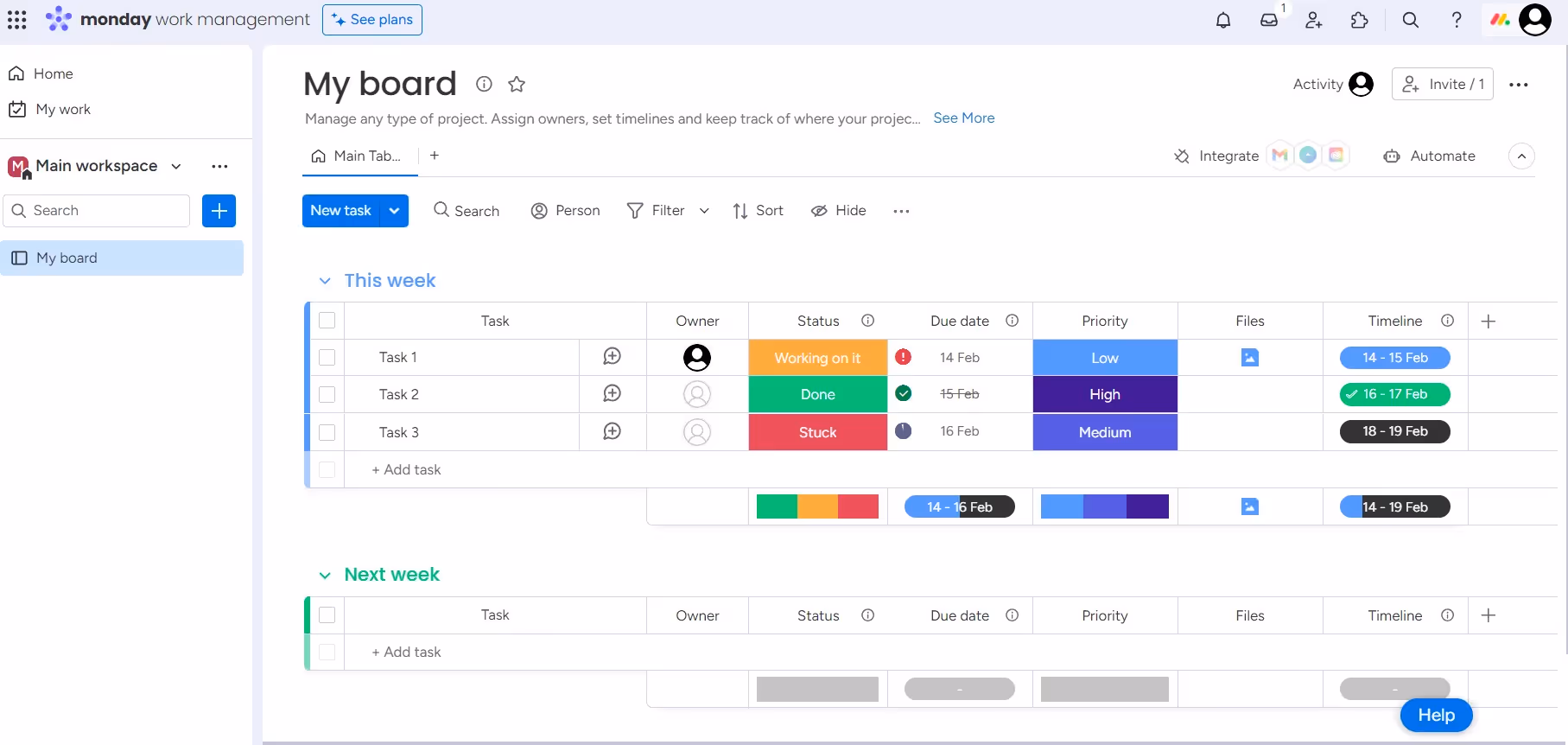1568x745 pixels.
Task: Click the priority summary color bar in This week
Action: [1105, 506]
